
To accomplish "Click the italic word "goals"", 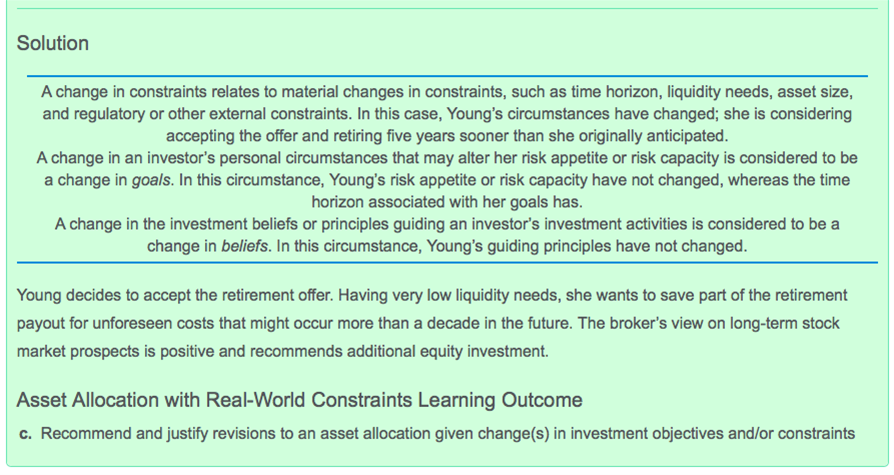I will pyautogui.click(x=151, y=180).
